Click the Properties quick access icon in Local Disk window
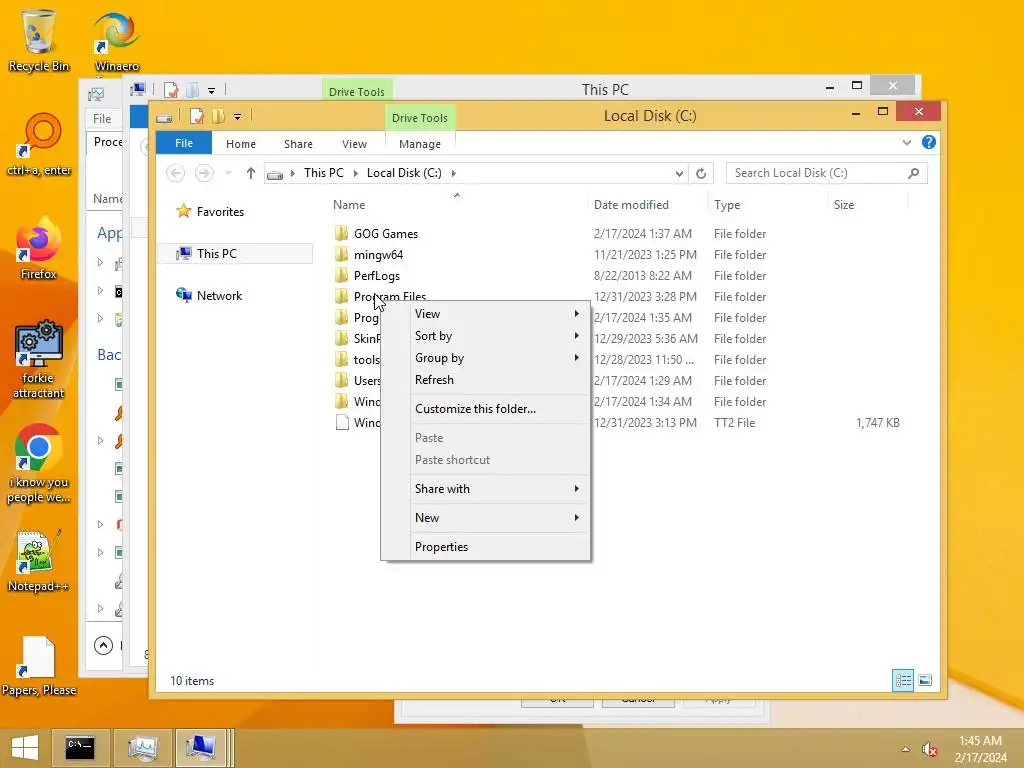 pyautogui.click(x=197, y=116)
